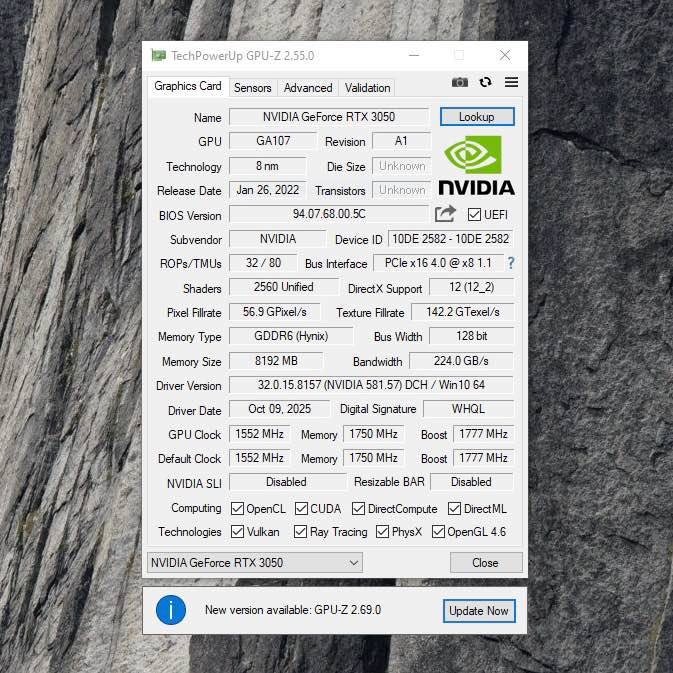This screenshot has width=673, height=673.
Task: Click the Lookup button
Action: 477,117
